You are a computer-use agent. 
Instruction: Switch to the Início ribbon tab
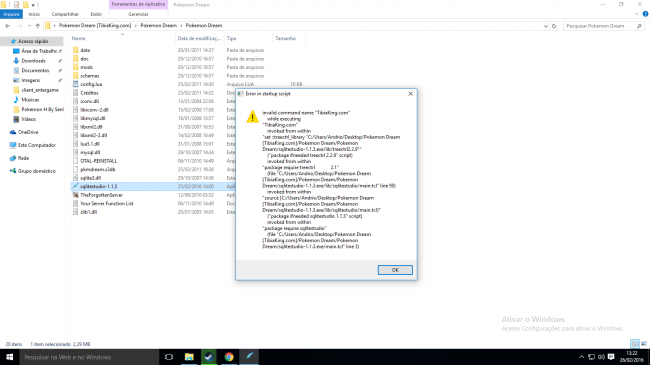[34, 14]
